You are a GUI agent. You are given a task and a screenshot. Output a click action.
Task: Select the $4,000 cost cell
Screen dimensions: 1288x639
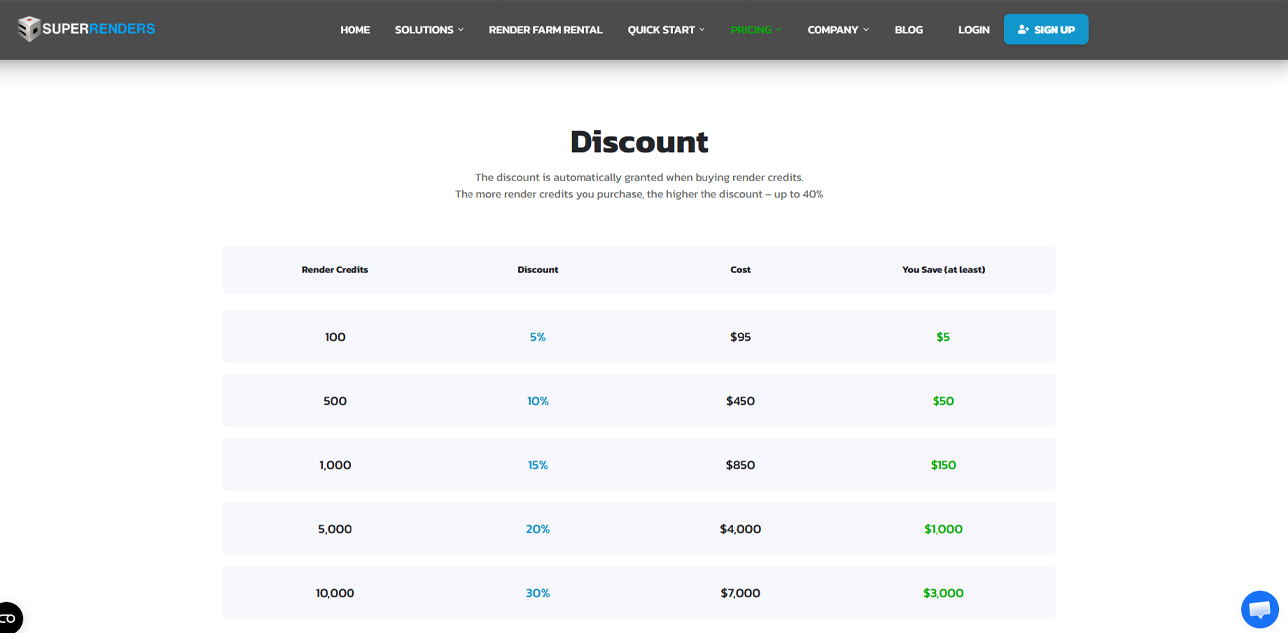[740, 528]
